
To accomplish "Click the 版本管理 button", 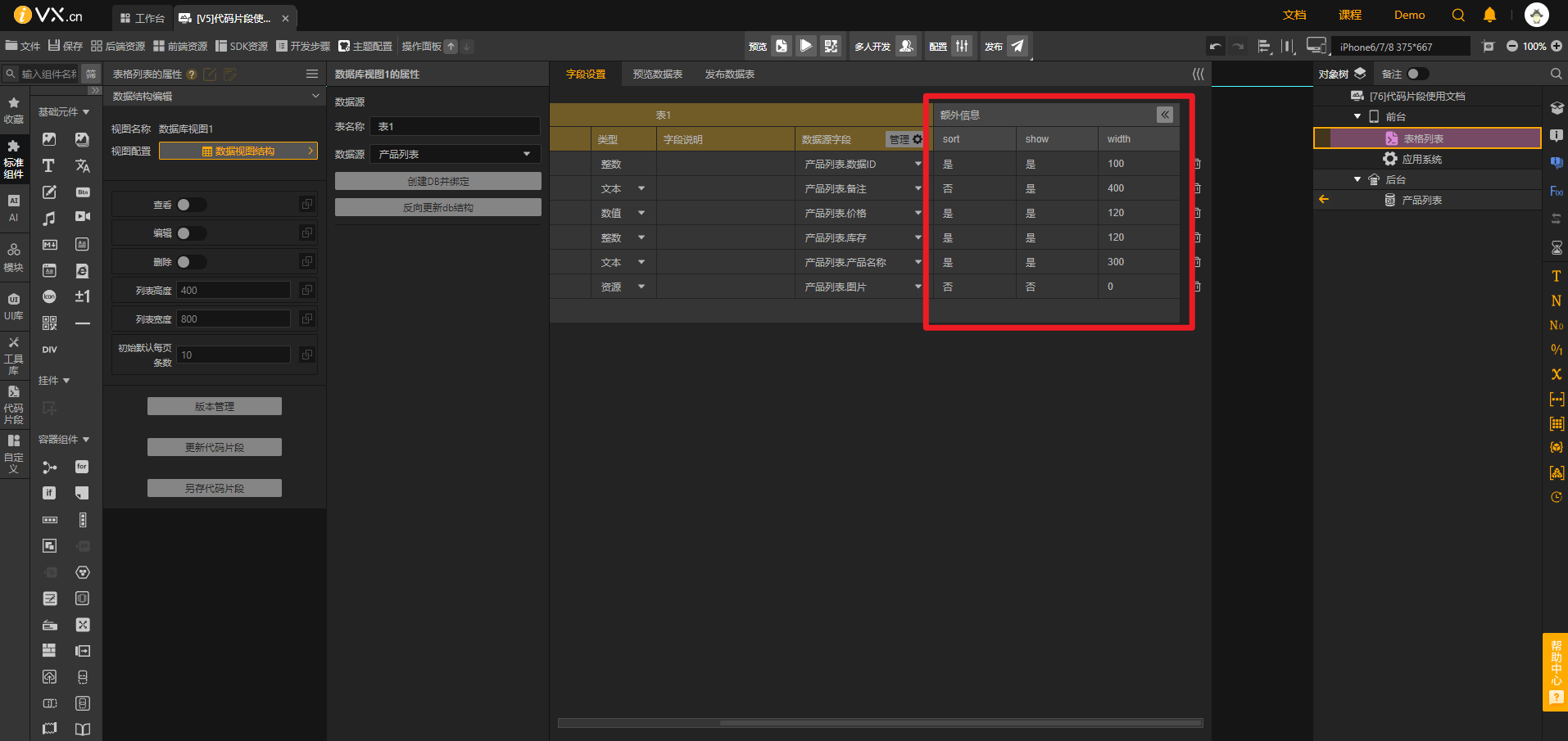I will 215,406.
